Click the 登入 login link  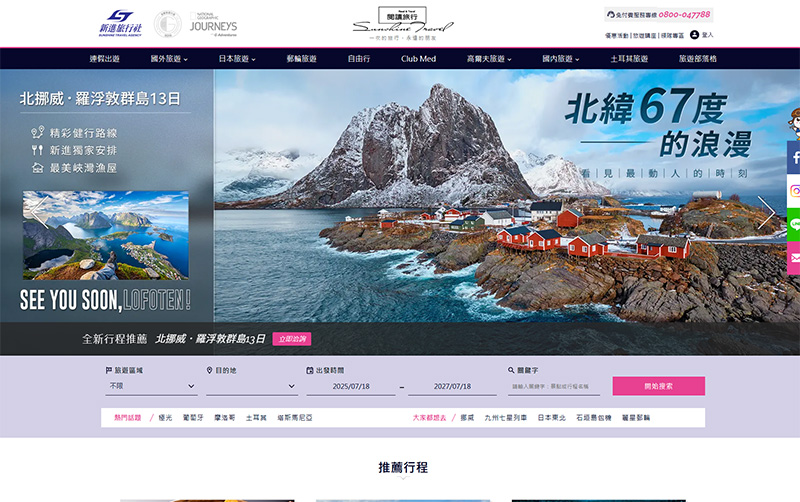[707, 35]
